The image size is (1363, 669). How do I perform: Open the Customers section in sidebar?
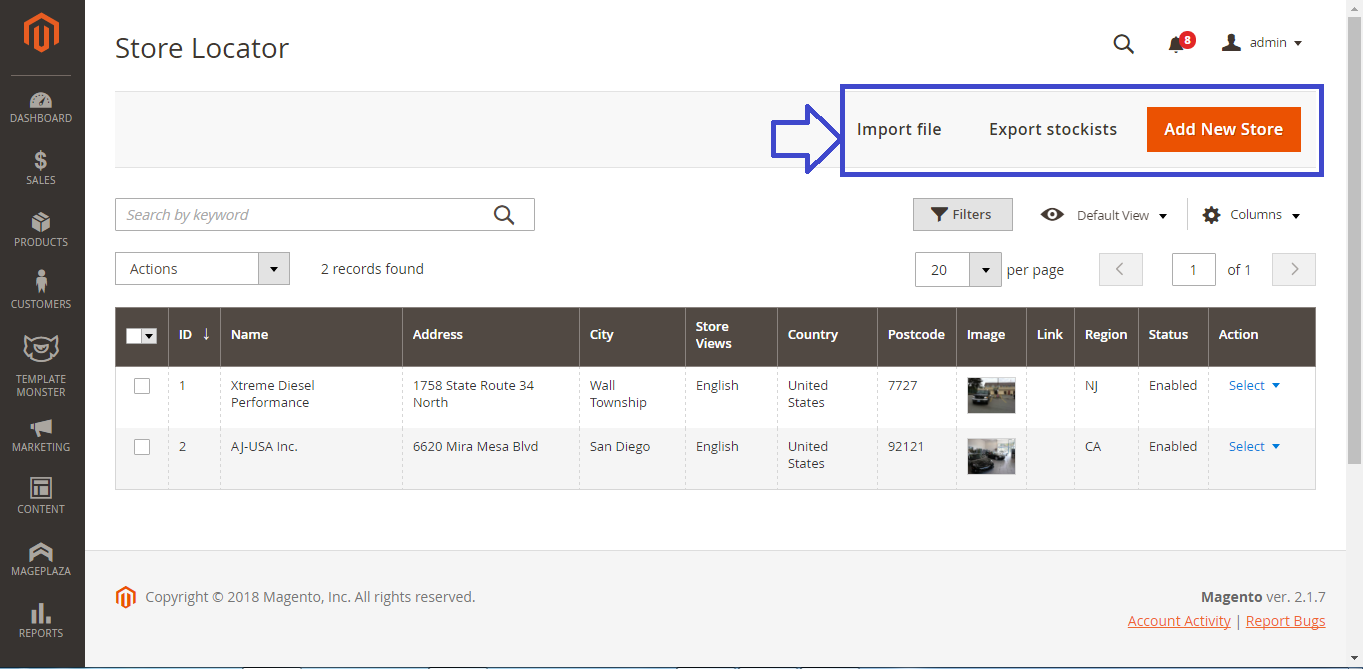point(41,289)
